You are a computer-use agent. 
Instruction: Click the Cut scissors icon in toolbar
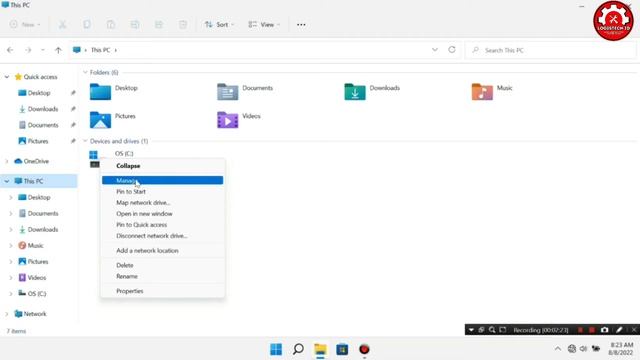tap(62, 24)
